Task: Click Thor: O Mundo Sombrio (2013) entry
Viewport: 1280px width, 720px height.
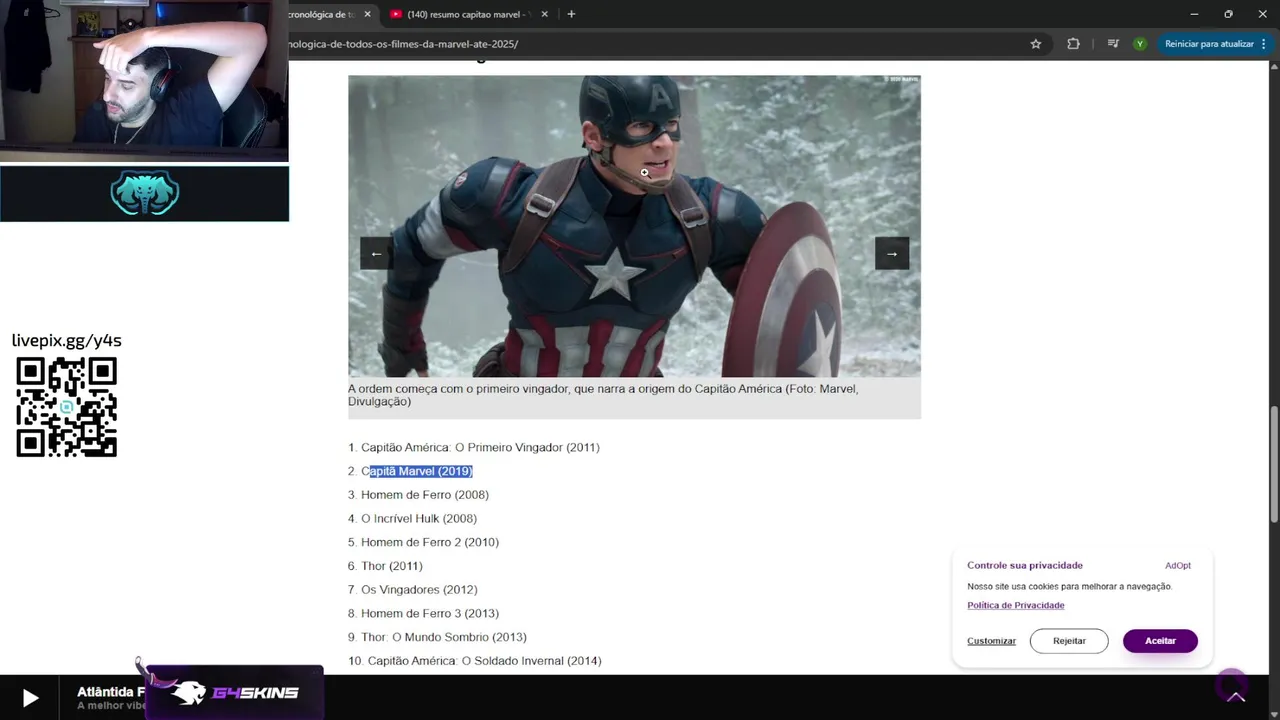Action: point(444,637)
